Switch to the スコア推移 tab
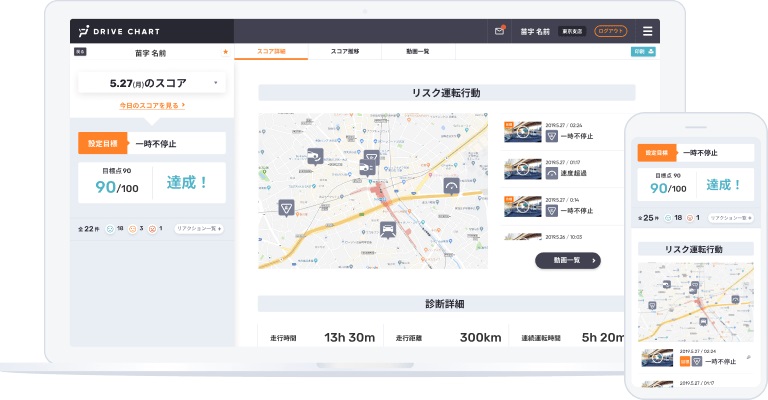Viewport: 768px width, 400px height. (x=345, y=51)
